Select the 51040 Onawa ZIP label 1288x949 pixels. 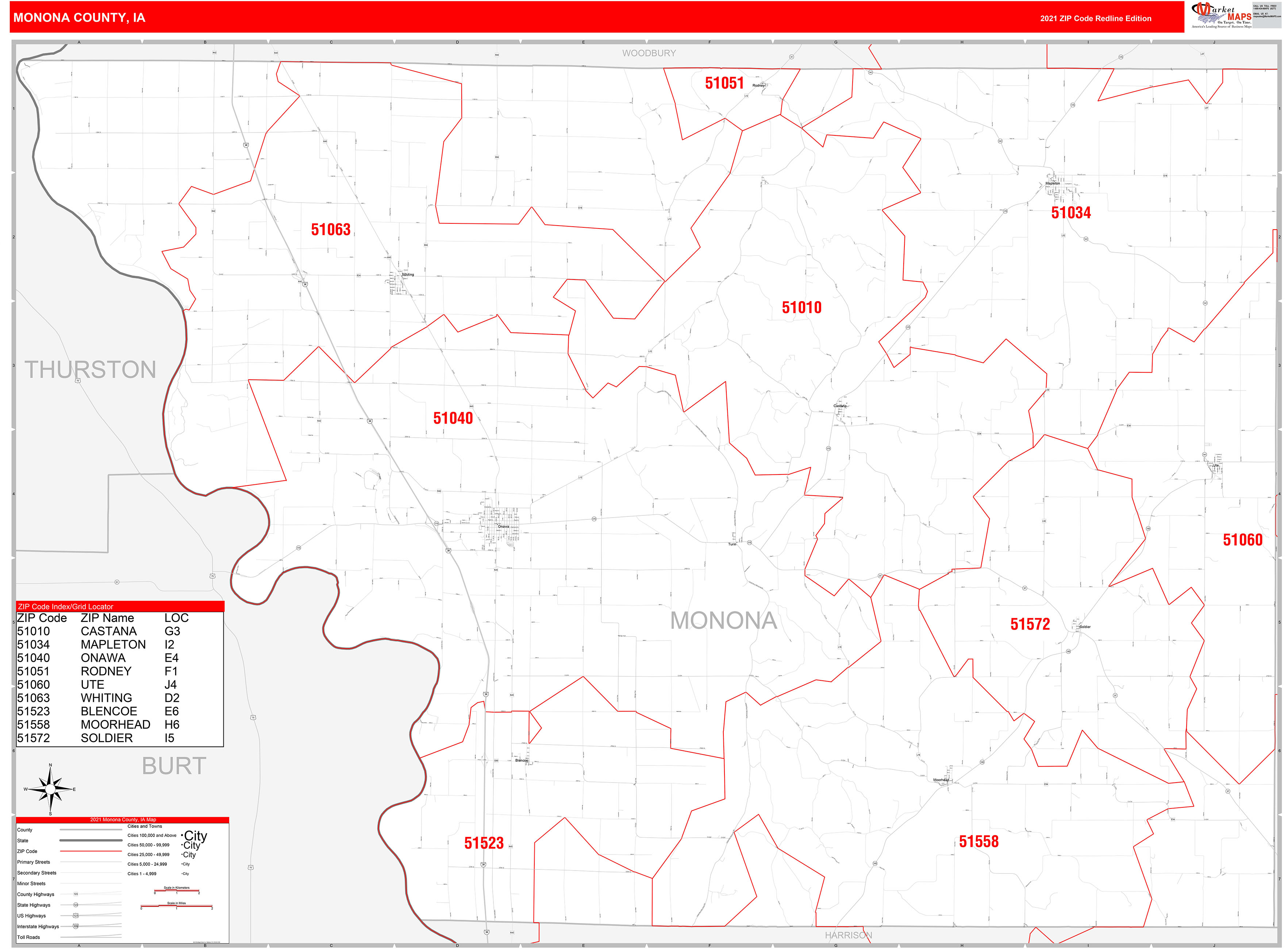click(x=453, y=418)
